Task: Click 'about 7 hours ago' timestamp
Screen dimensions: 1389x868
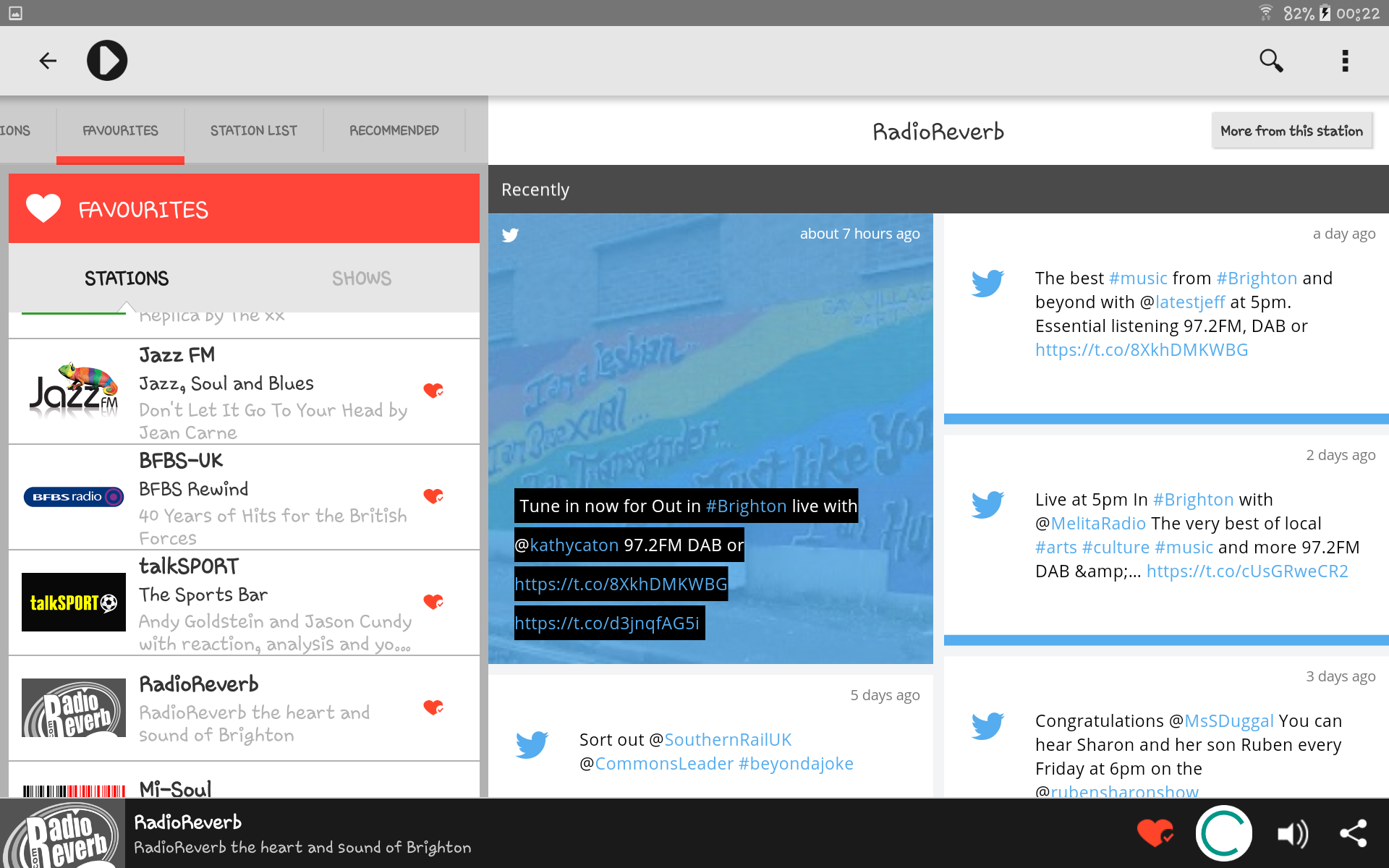Action: coord(859,234)
